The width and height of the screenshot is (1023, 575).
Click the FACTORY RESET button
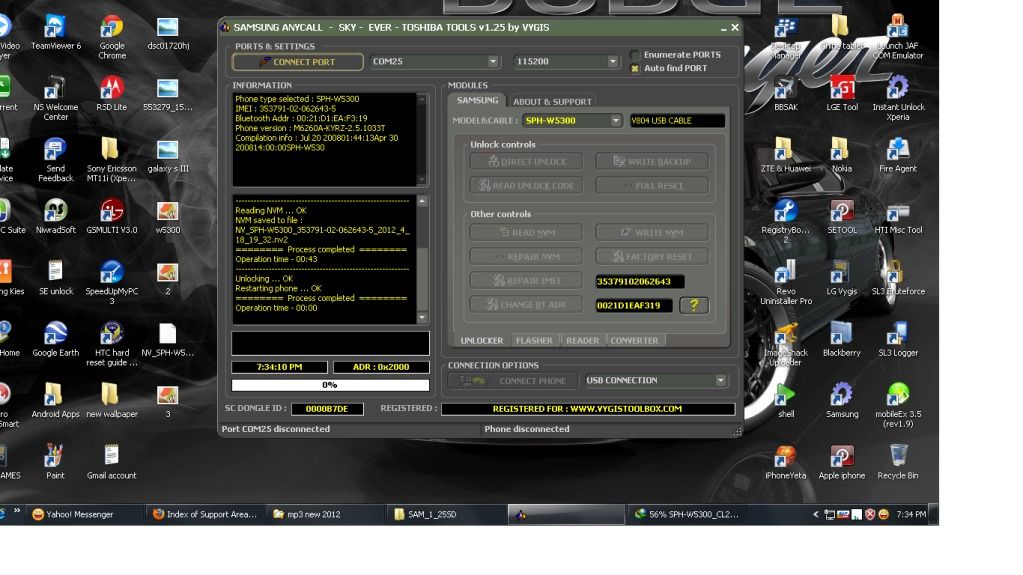click(652, 256)
